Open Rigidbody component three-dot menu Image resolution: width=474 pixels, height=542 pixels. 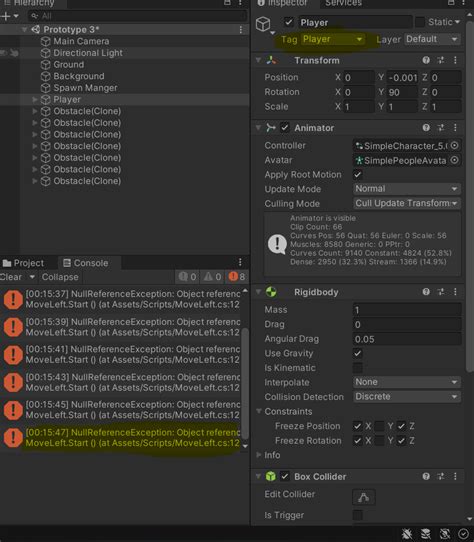click(x=455, y=292)
